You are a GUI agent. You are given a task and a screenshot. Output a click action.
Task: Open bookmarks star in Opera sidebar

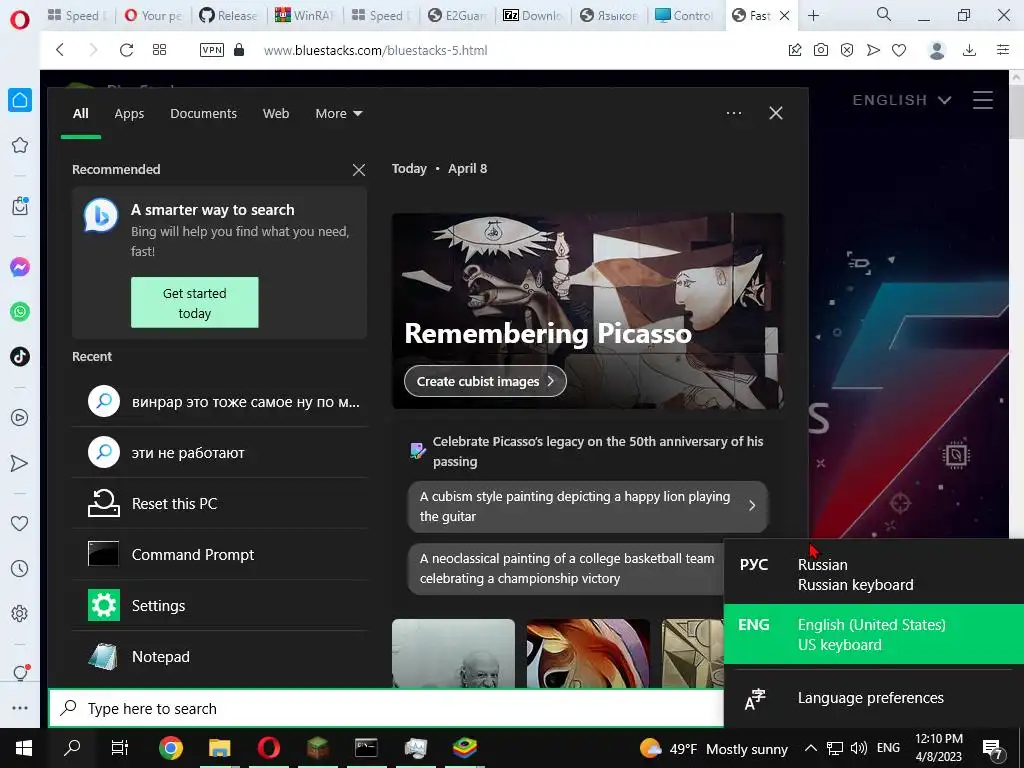pos(20,145)
